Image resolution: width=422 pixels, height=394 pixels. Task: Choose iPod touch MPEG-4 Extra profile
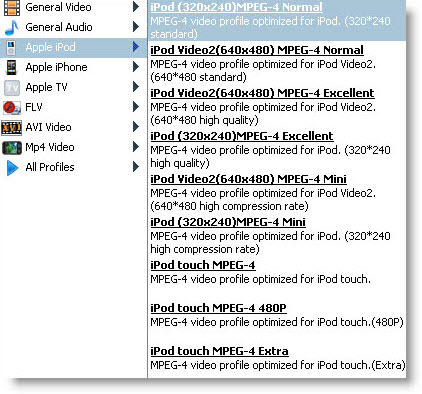(x=219, y=351)
